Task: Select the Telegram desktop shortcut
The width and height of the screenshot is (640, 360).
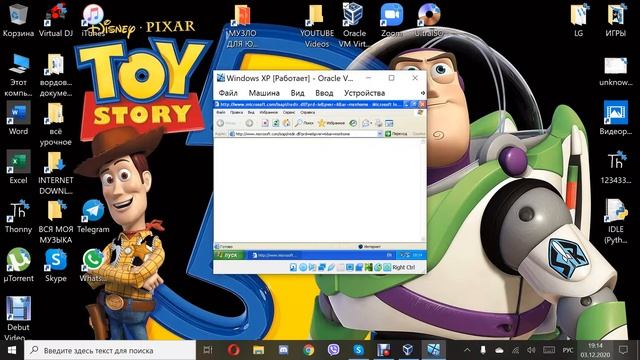Action: (x=93, y=216)
